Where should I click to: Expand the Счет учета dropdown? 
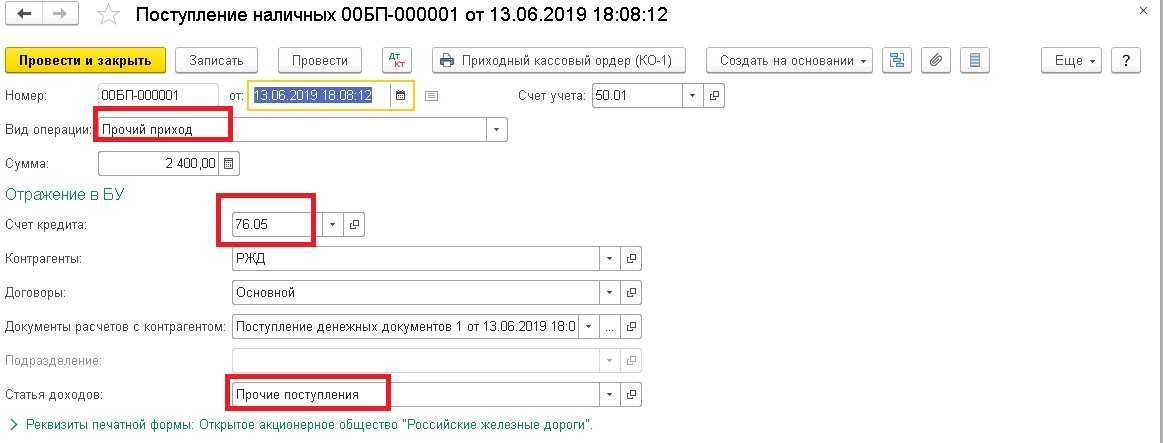point(692,95)
